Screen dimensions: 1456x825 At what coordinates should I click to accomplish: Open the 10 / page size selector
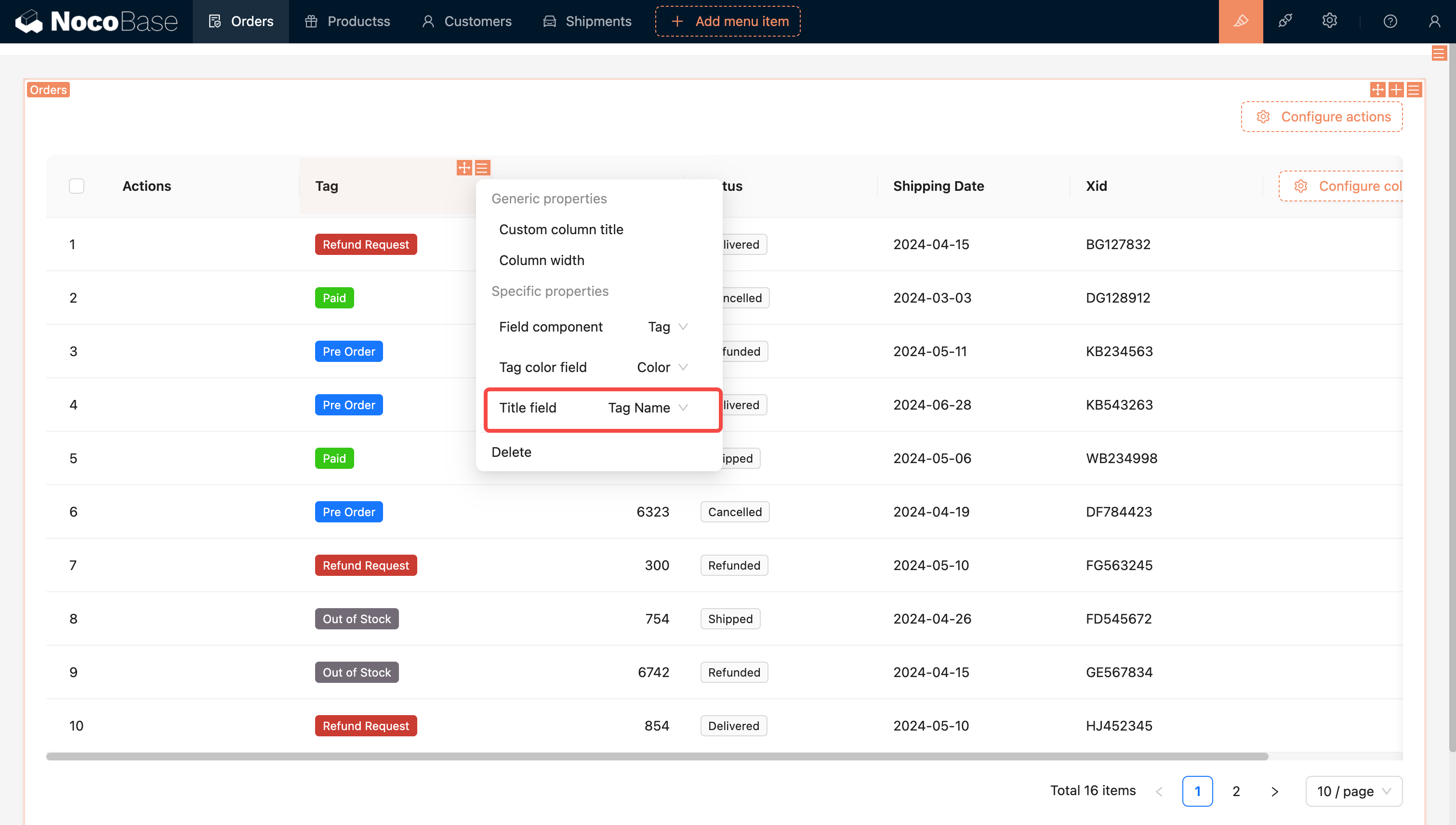pos(1353,791)
